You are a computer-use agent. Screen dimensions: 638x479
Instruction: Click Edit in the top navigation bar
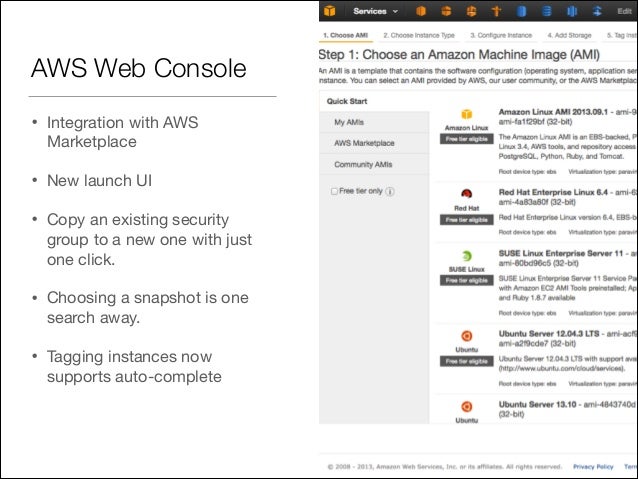pyautogui.click(x=624, y=11)
